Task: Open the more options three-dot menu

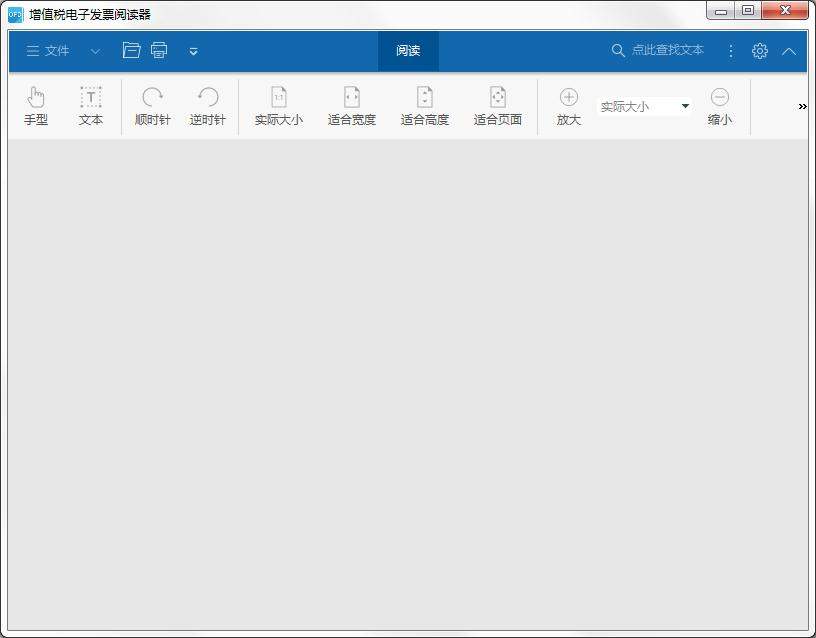Action: (731, 50)
